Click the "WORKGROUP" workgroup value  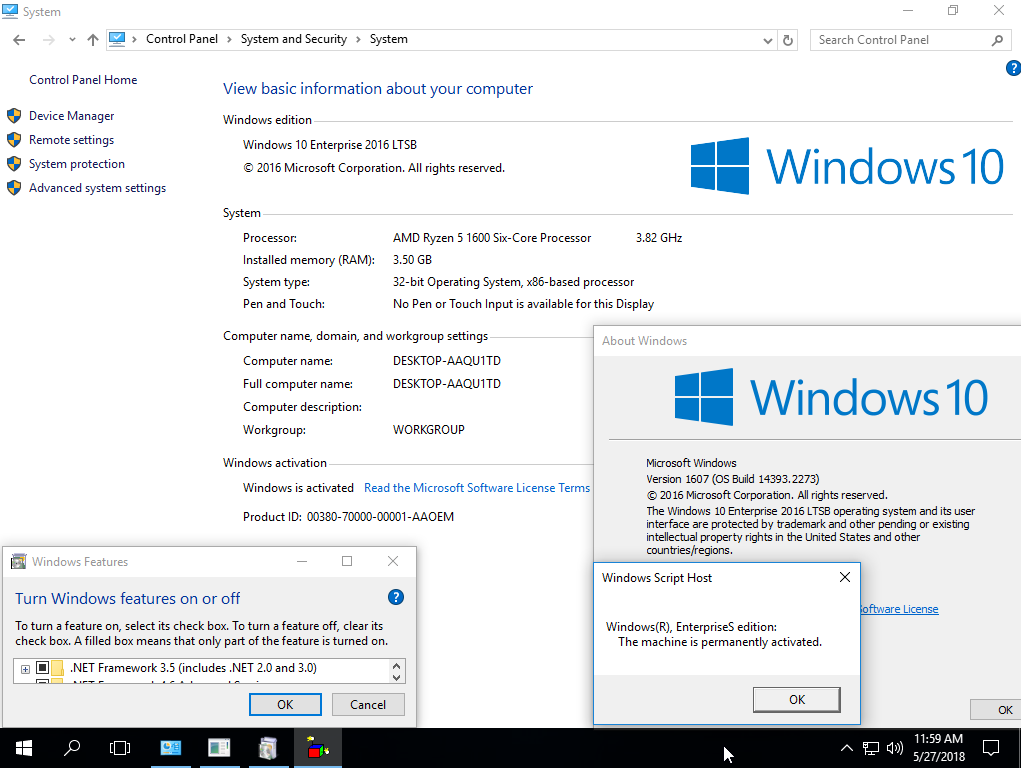pyautogui.click(x=428, y=430)
